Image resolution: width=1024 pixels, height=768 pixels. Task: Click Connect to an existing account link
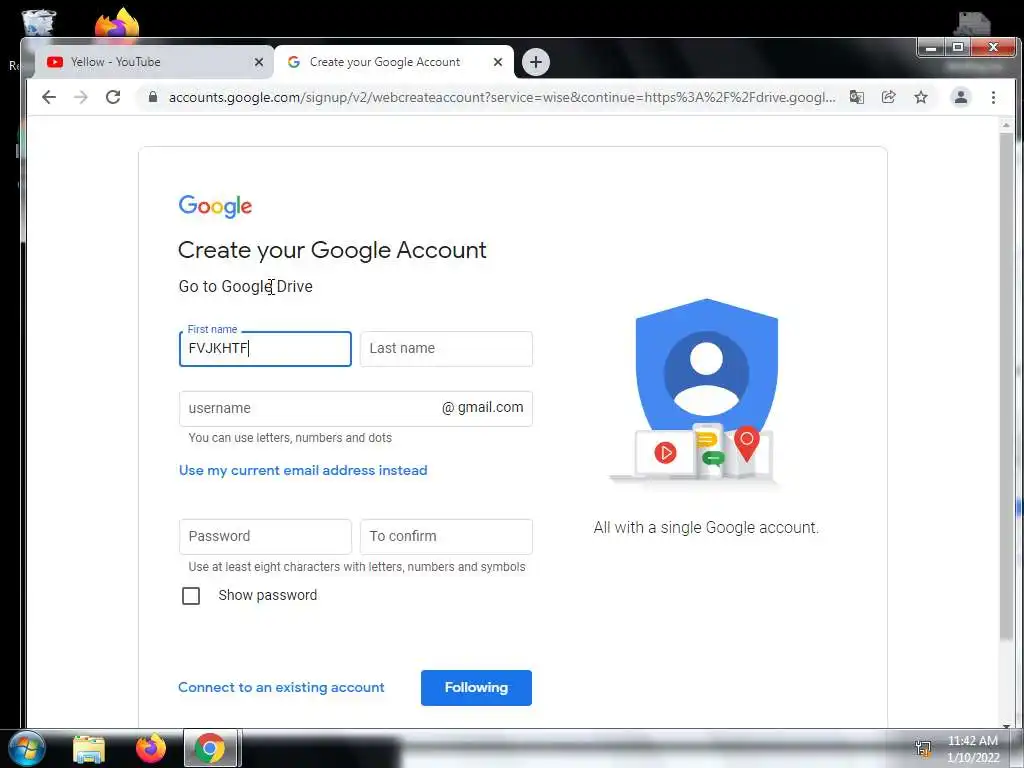pos(281,687)
